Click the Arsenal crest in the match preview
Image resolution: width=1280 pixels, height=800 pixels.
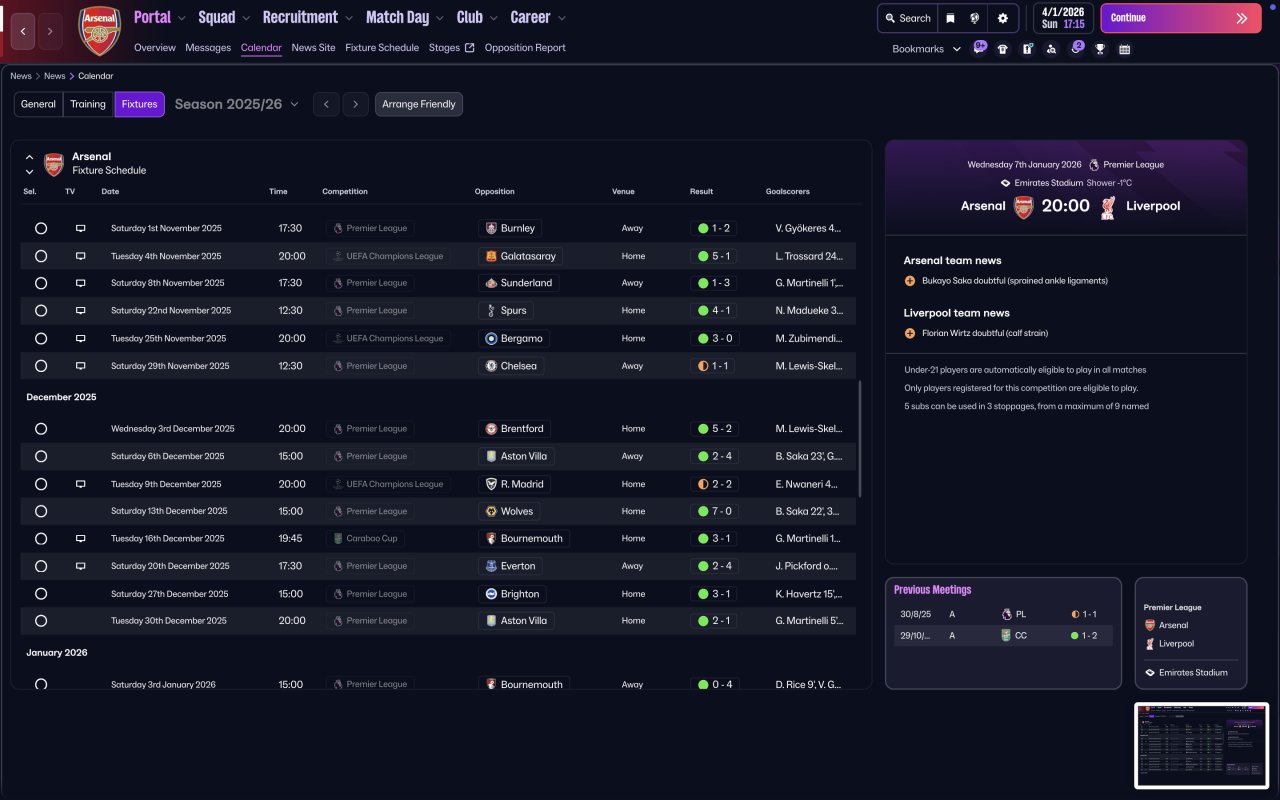pos(1023,206)
